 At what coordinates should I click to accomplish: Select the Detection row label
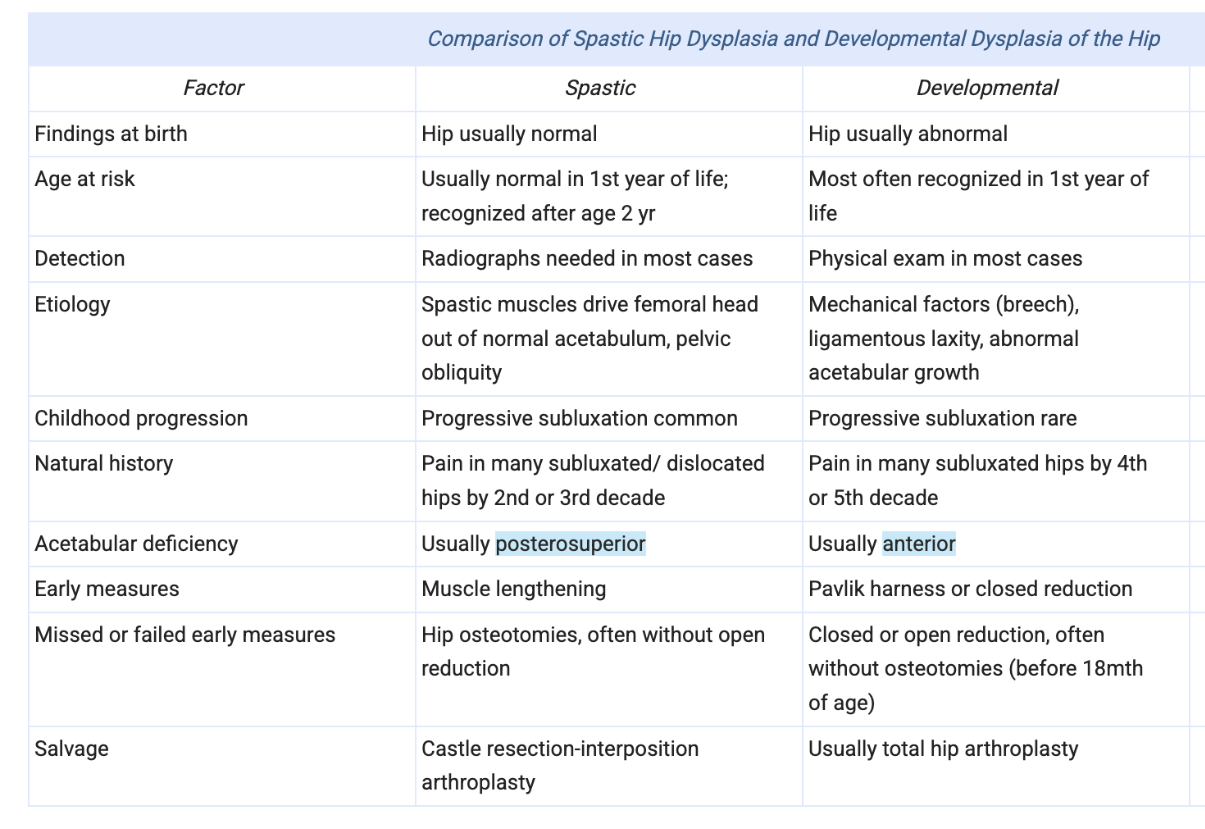[80, 258]
